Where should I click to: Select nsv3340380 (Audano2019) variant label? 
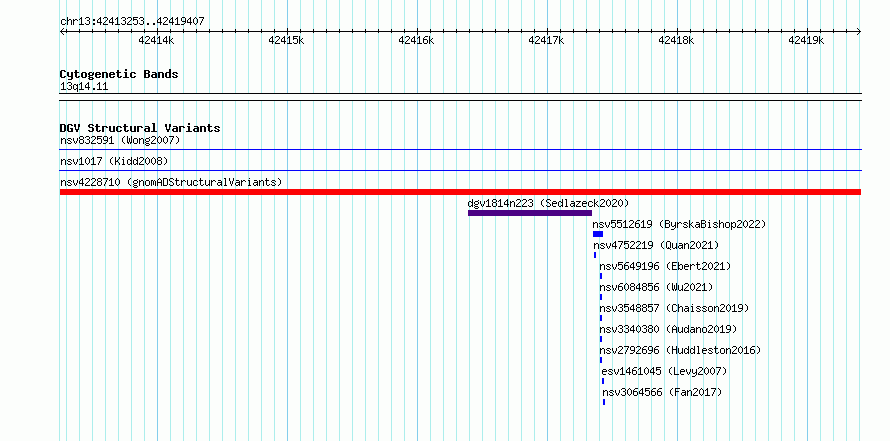coord(668,329)
